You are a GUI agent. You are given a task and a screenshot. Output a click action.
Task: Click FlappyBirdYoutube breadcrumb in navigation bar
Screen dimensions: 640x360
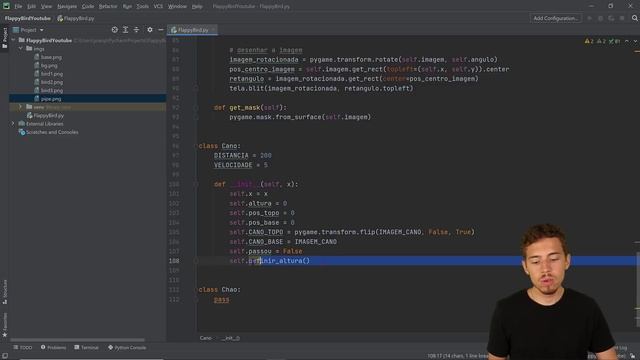tap(28, 18)
